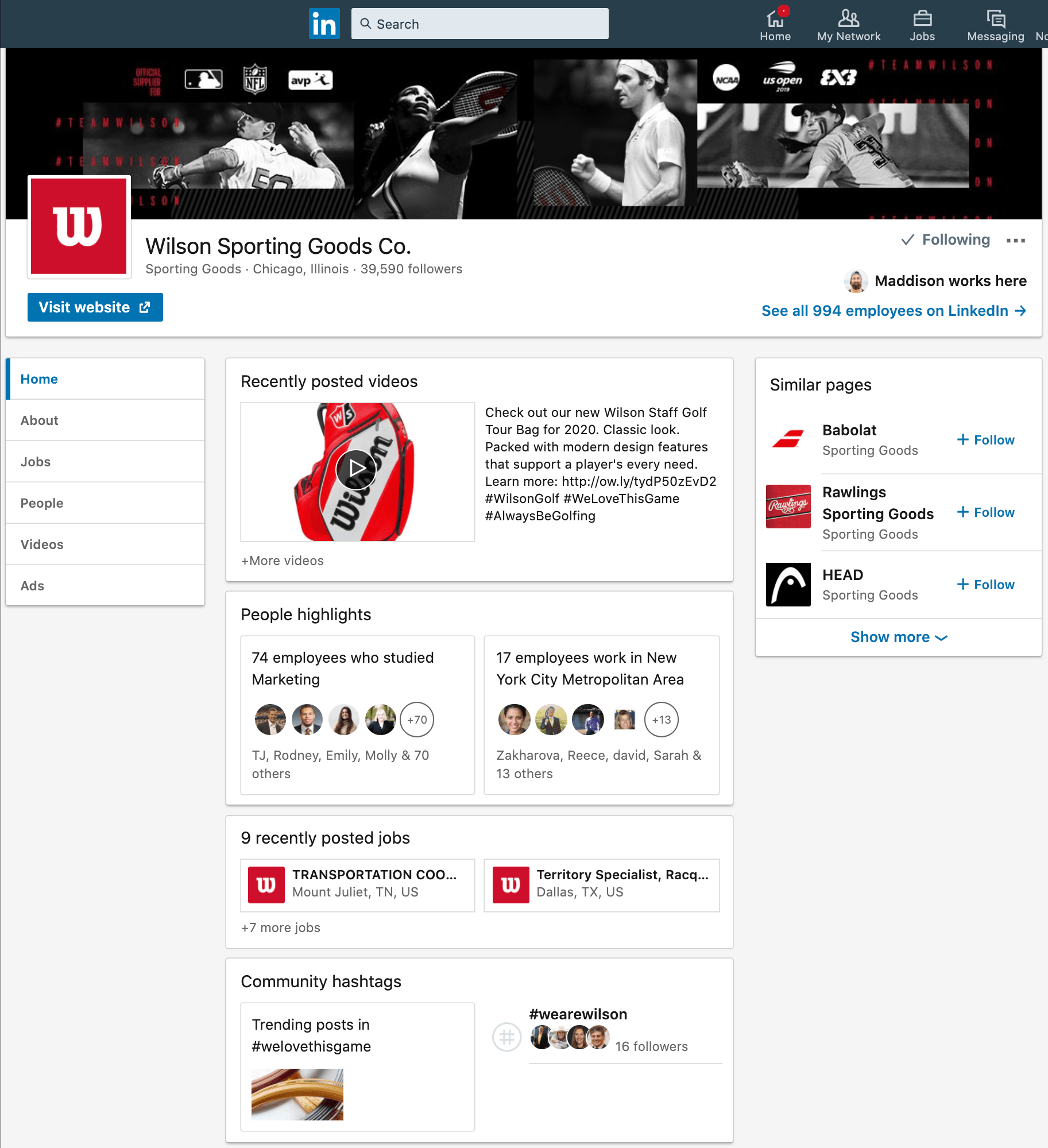Expand the +7 more jobs list
Image resolution: width=1048 pixels, height=1148 pixels.
click(281, 927)
